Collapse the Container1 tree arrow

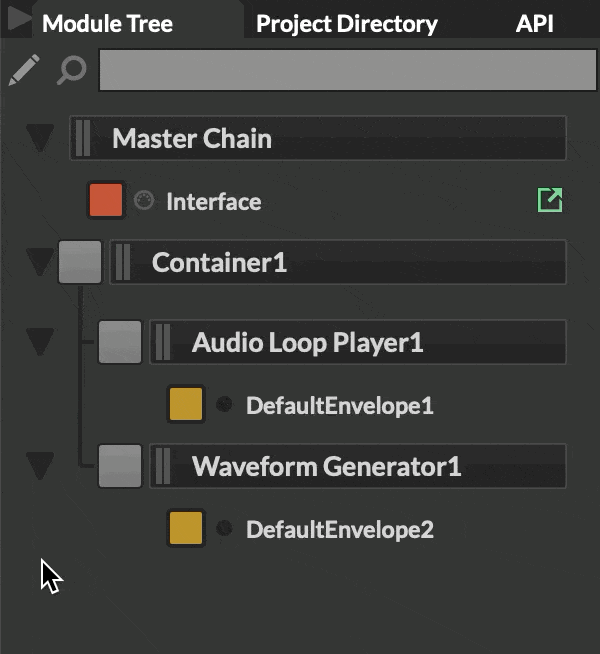click(x=40, y=263)
